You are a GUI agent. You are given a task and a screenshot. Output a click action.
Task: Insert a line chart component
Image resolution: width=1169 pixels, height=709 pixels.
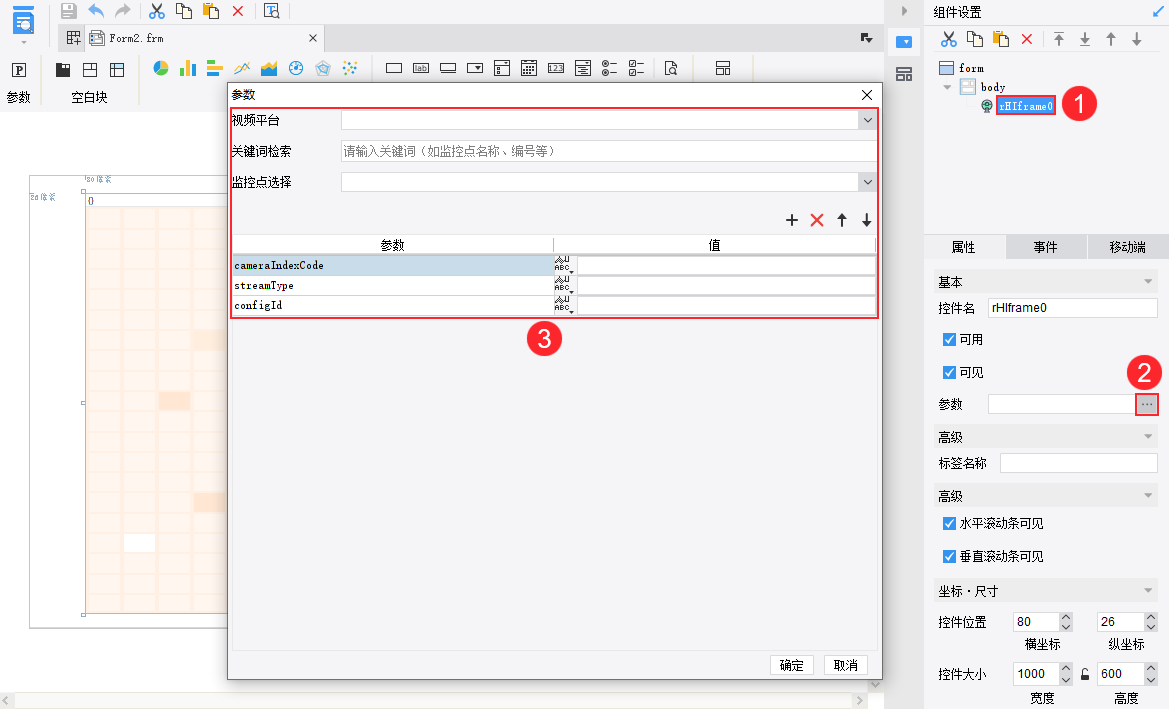click(x=242, y=69)
